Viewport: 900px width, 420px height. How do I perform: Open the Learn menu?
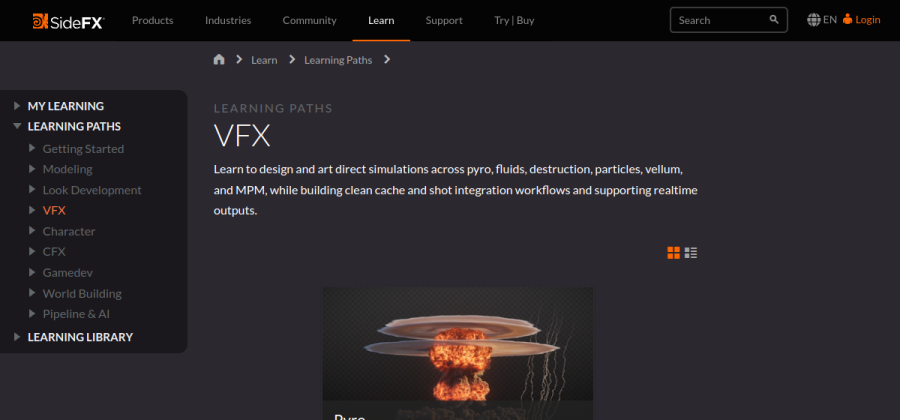pos(381,20)
